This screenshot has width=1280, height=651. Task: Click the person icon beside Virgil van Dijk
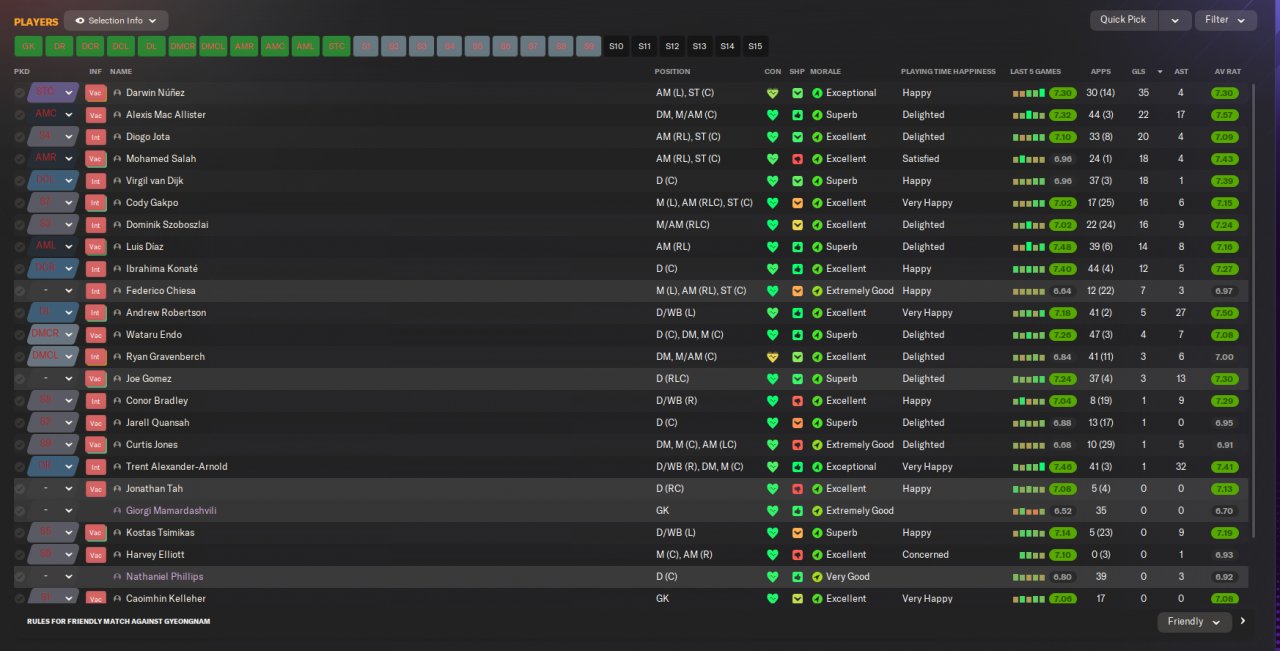pos(117,181)
